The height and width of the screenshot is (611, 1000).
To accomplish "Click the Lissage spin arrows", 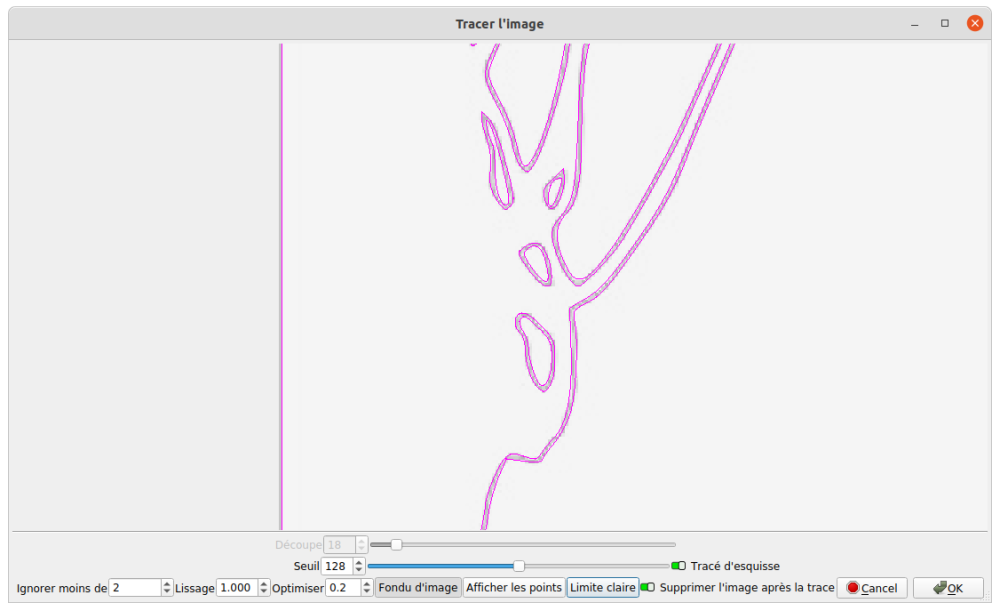I will pyautogui.click(x=264, y=587).
